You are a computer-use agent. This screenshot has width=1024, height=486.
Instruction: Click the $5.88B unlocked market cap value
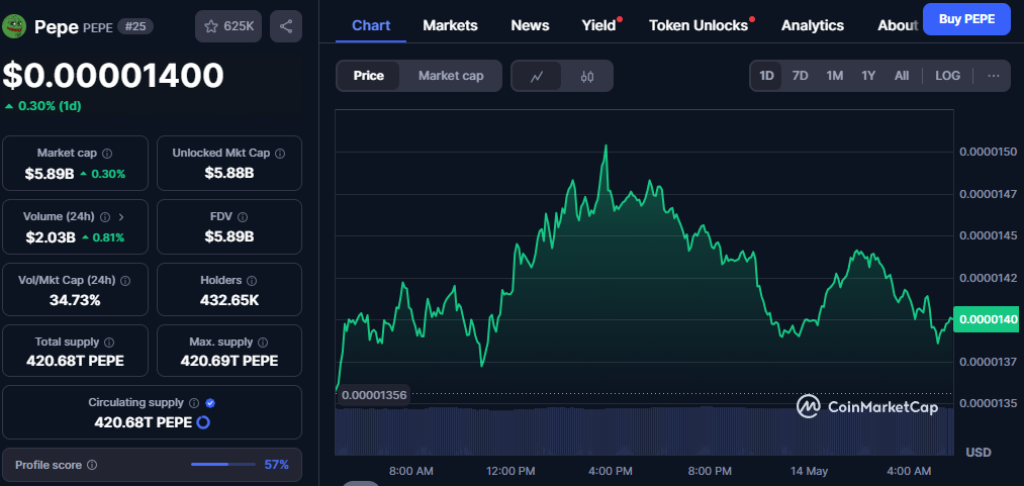tap(229, 174)
